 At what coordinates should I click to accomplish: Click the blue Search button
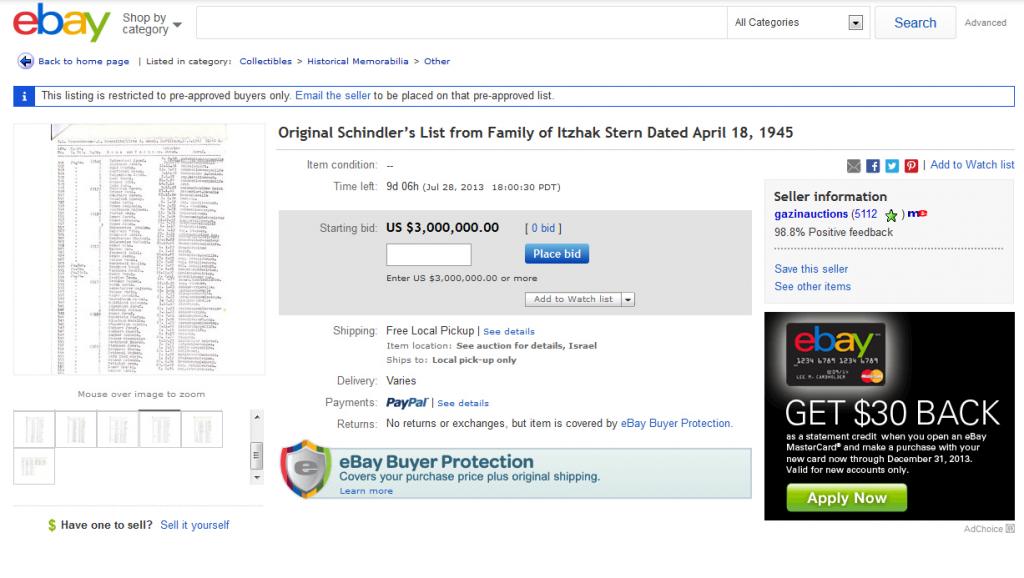point(913,22)
